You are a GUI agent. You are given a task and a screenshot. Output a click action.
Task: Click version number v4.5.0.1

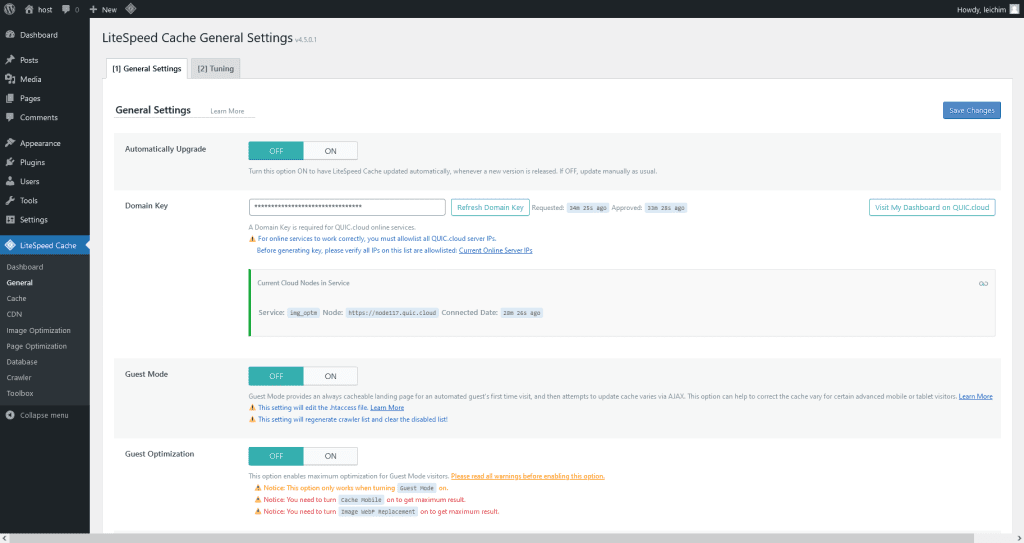pyautogui.click(x=306, y=40)
